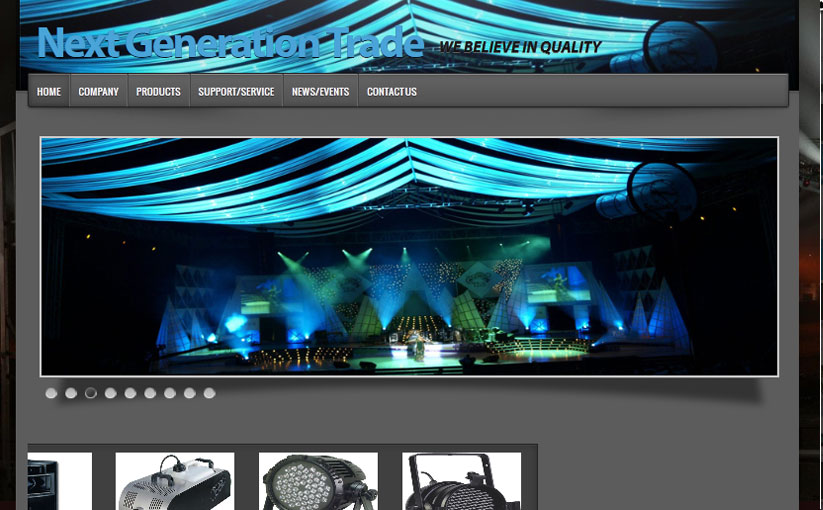
Task: Click the 'WE BELIEVE IN QUALITY' tagline
Action: pyautogui.click(x=520, y=47)
